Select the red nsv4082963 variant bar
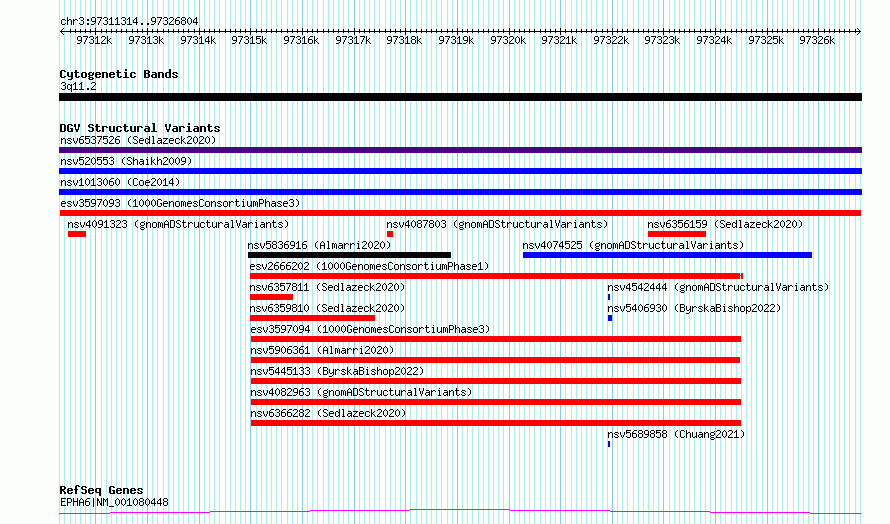The image size is (890, 524). [496, 402]
